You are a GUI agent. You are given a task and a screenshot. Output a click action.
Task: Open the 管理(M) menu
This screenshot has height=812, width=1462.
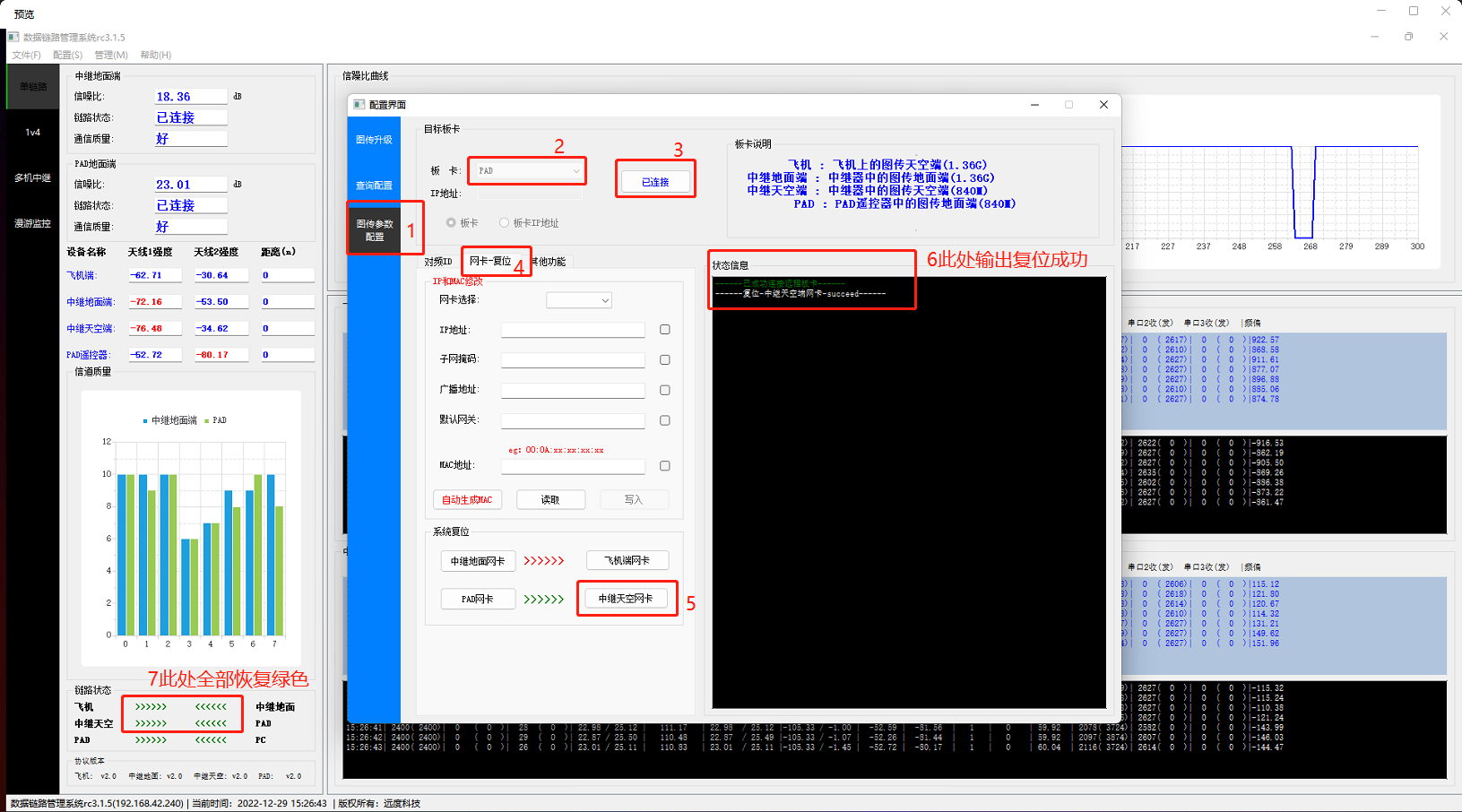tap(111, 55)
